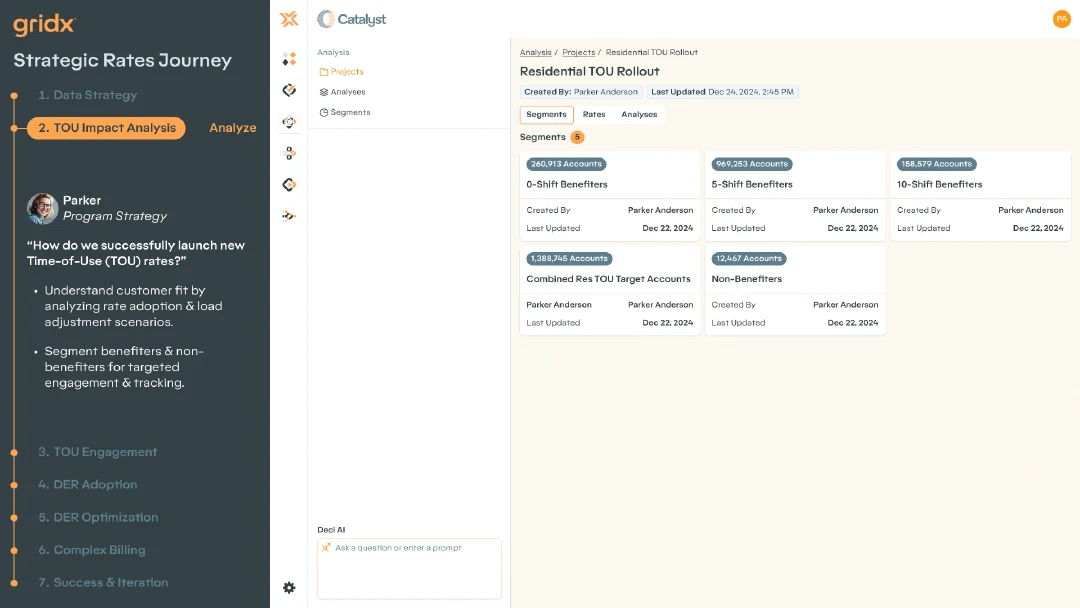
Task: Click the gridx logo
Action: [44, 25]
